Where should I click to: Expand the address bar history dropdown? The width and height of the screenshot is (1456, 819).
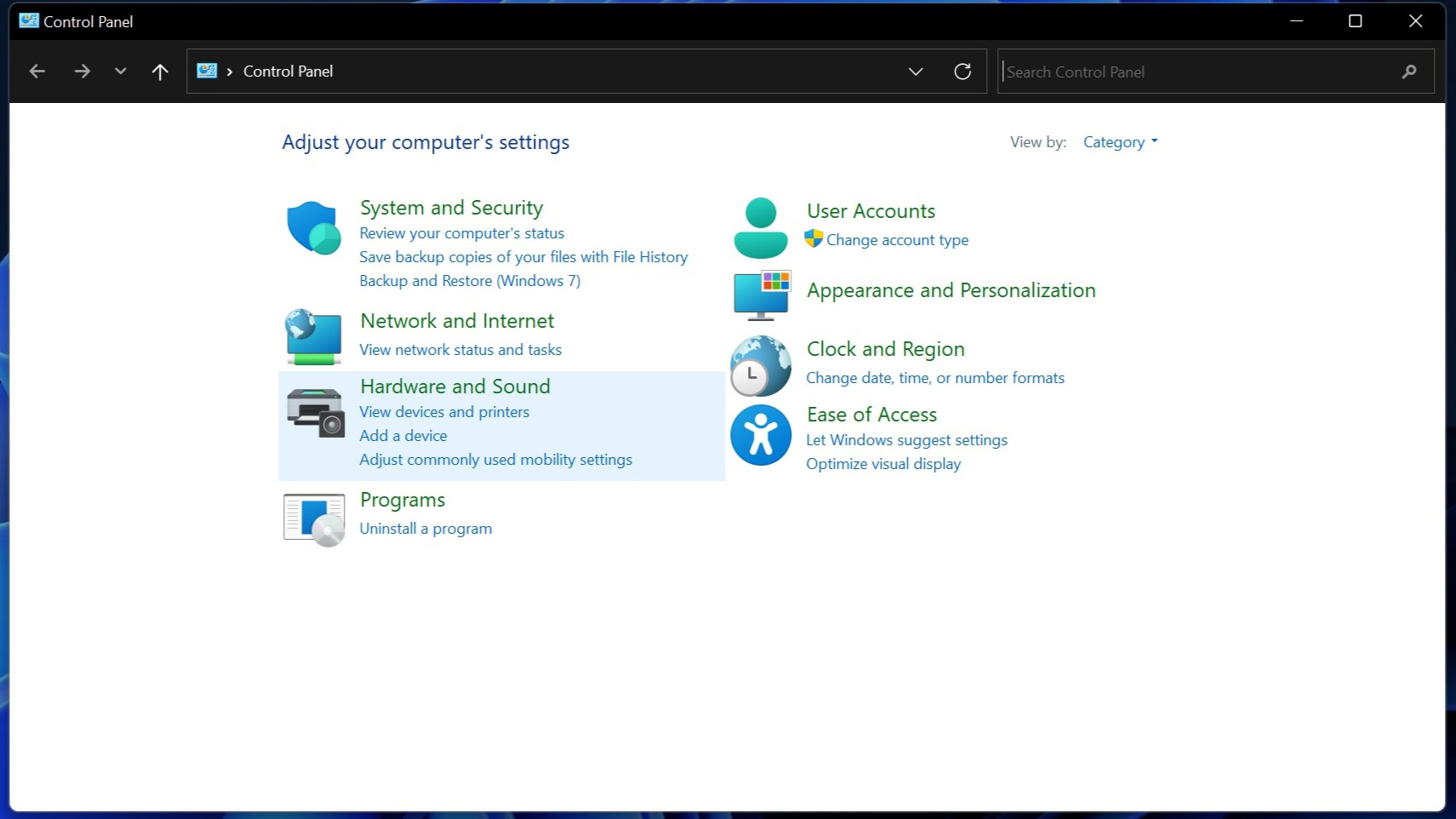click(916, 72)
